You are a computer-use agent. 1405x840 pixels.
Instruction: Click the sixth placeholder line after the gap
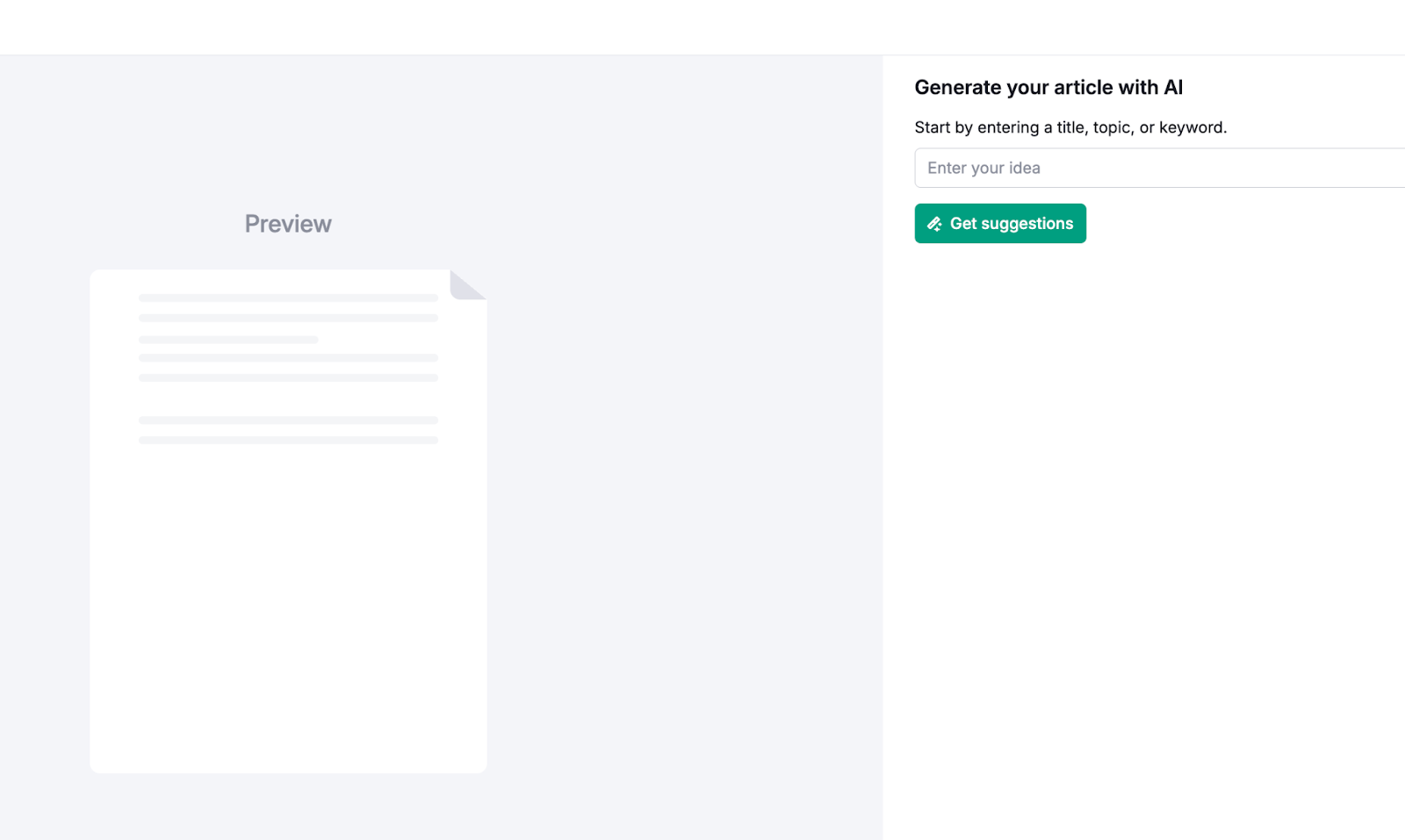288,420
